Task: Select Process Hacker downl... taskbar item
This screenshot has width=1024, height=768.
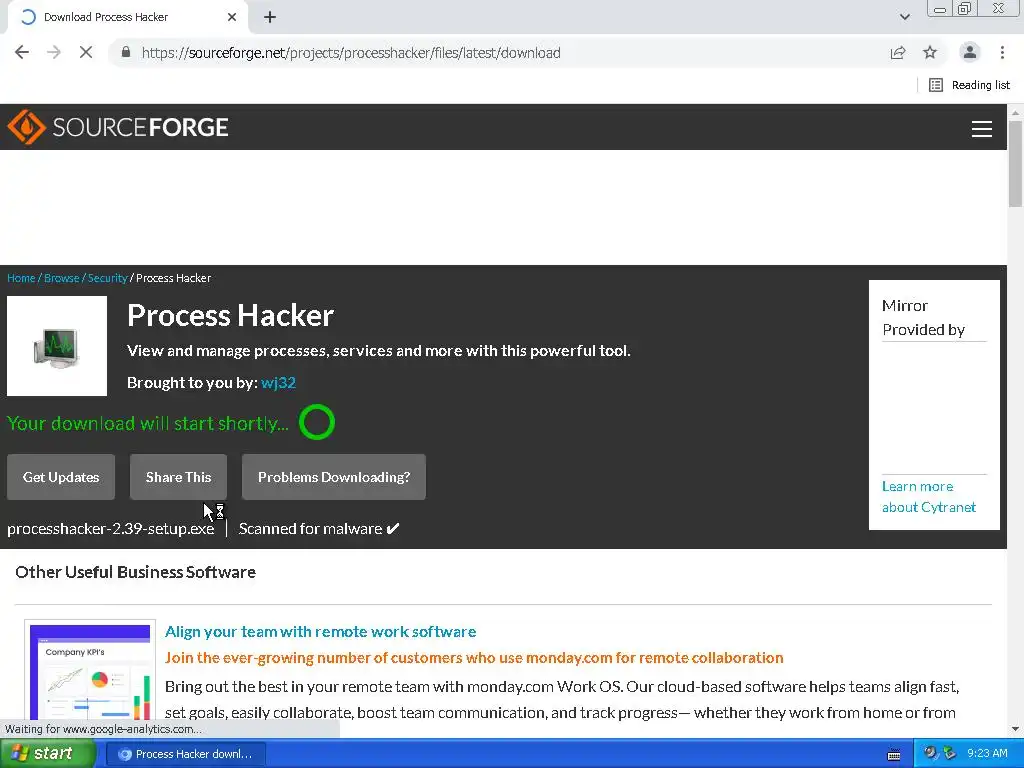Action: point(184,754)
